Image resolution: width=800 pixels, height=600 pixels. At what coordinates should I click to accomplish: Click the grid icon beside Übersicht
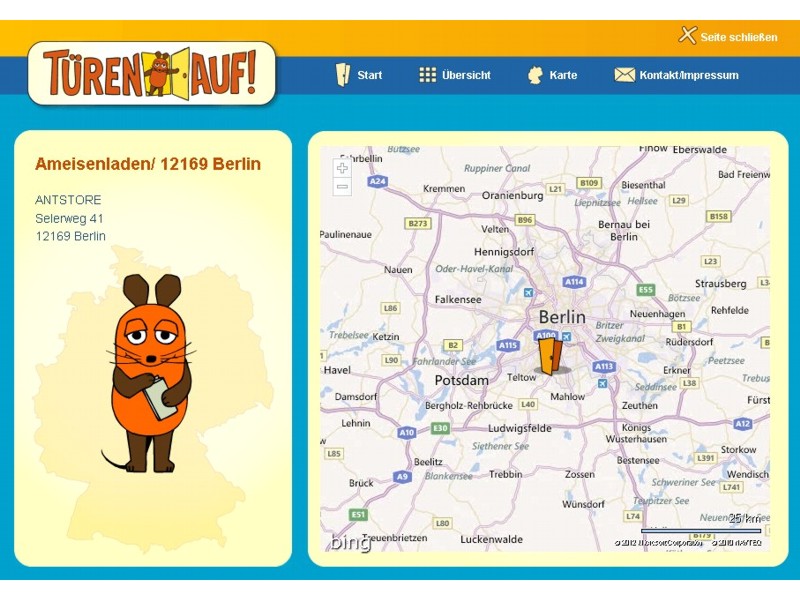(427, 75)
